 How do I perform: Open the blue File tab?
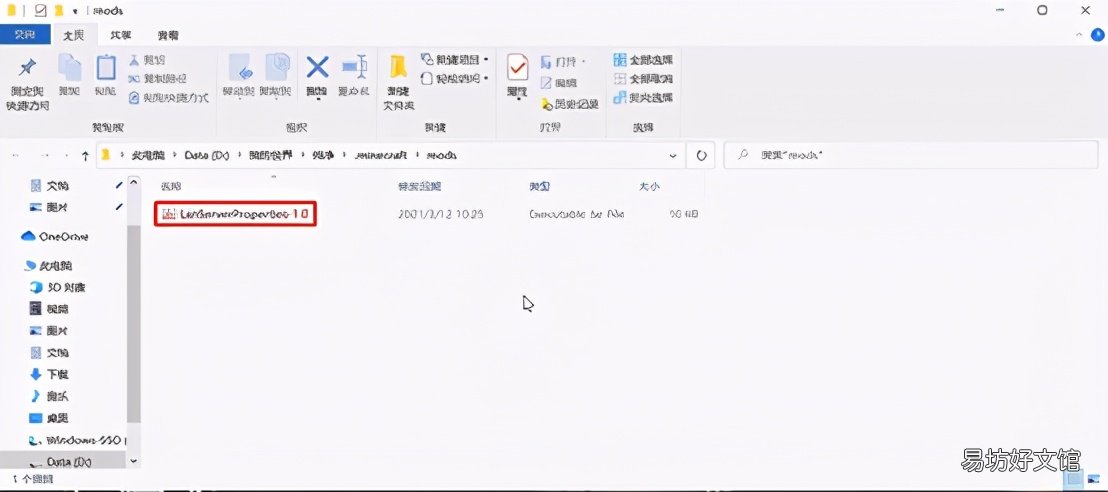25,35
